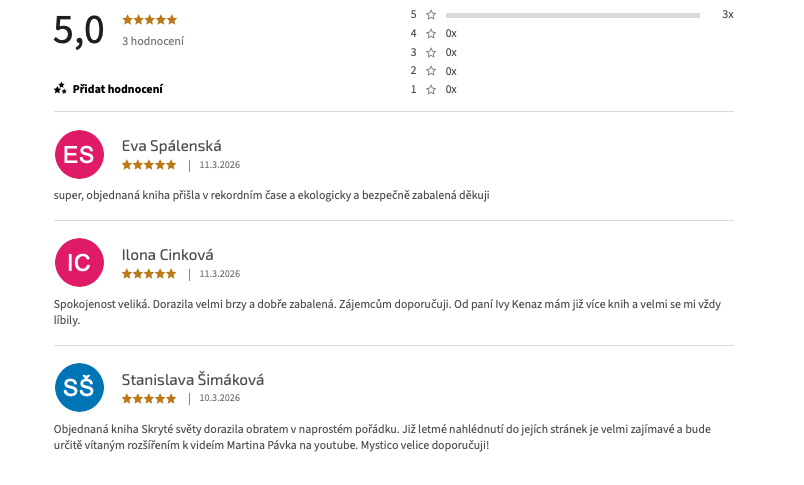Viewport: 804px width, 485px height.
Task: Click the Přidat hodnocení stars icon
Action: [60, 89]
